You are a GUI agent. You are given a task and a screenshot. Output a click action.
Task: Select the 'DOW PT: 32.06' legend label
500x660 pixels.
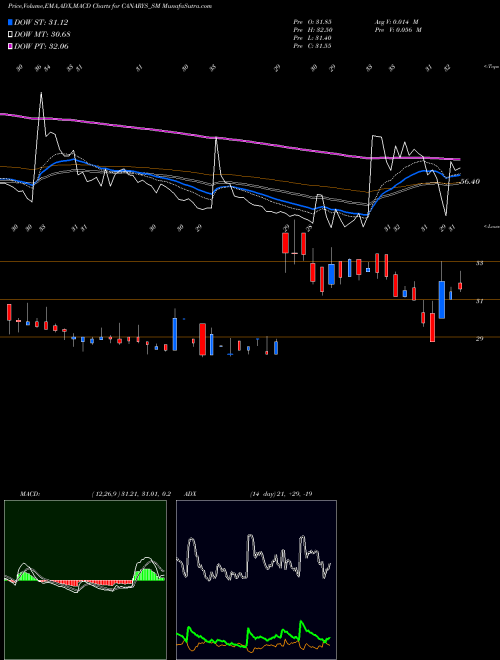41,46
